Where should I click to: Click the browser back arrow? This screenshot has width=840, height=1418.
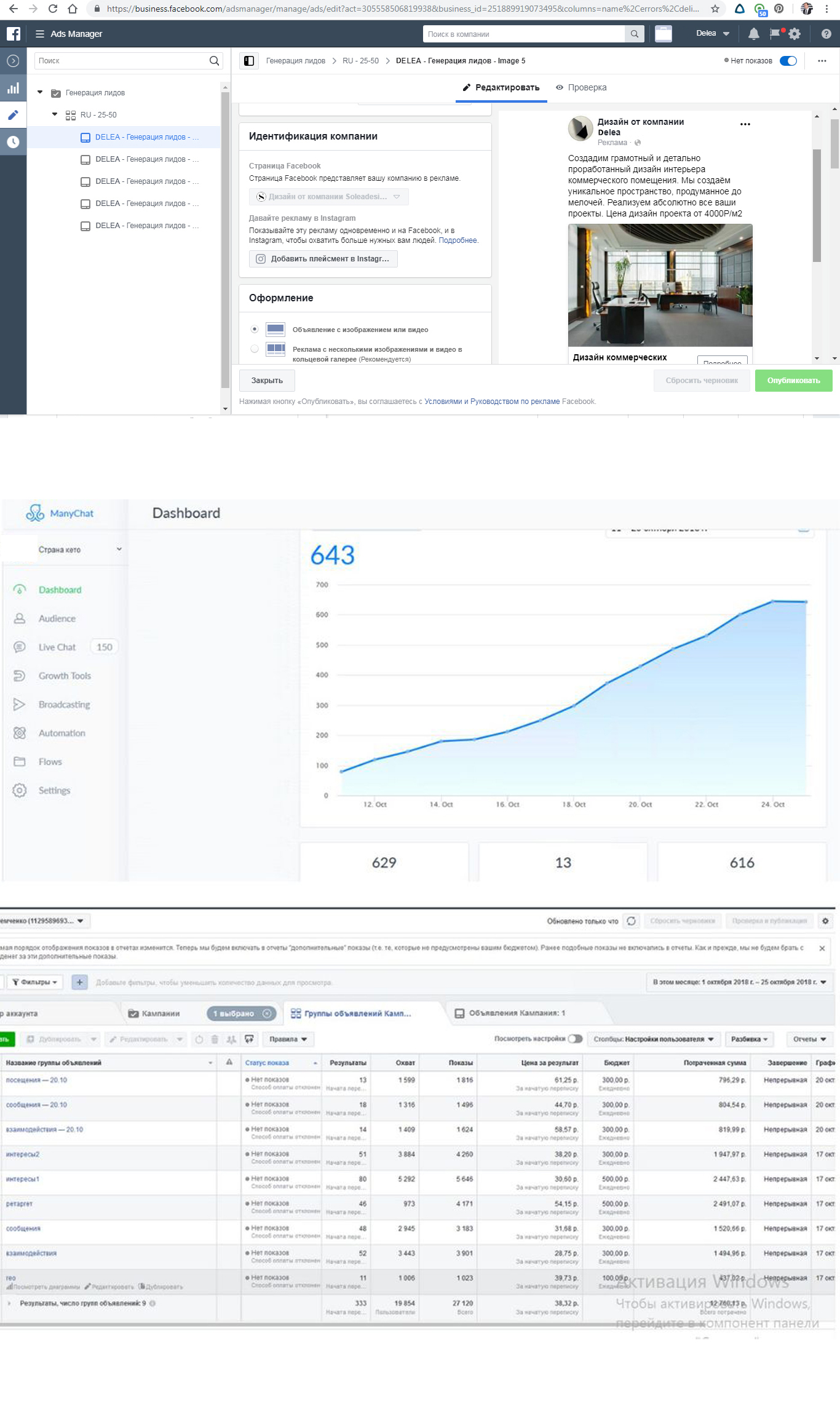tap(14, 9)
